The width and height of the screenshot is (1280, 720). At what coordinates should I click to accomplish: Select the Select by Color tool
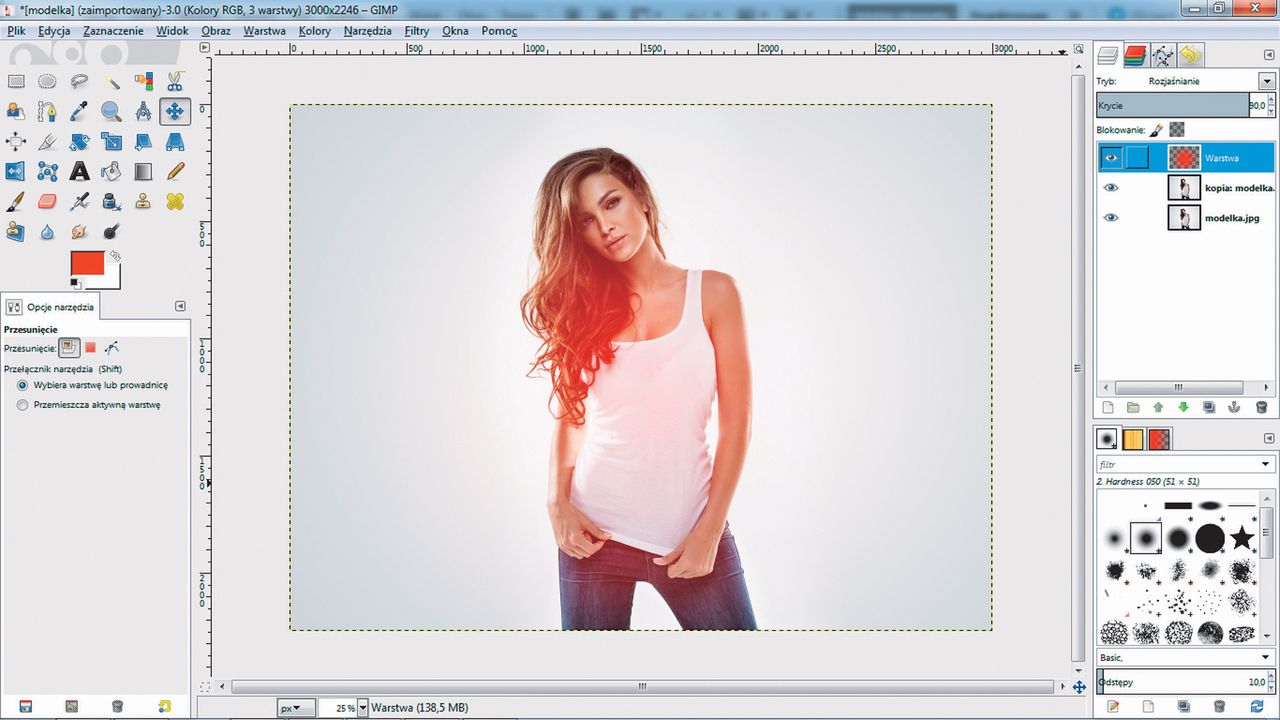pos(143,82)
